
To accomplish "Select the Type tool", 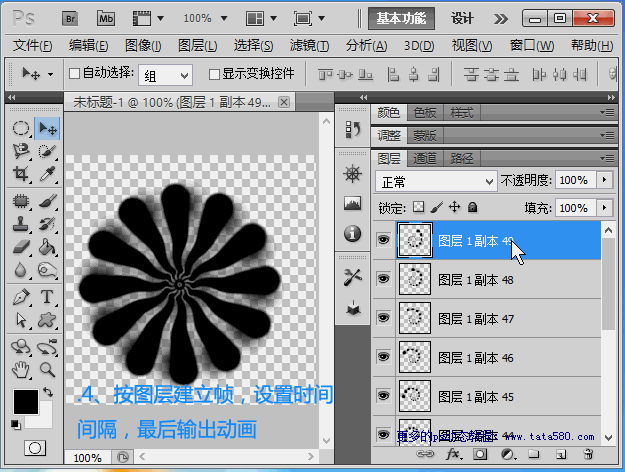I will [x=47, y=297].
